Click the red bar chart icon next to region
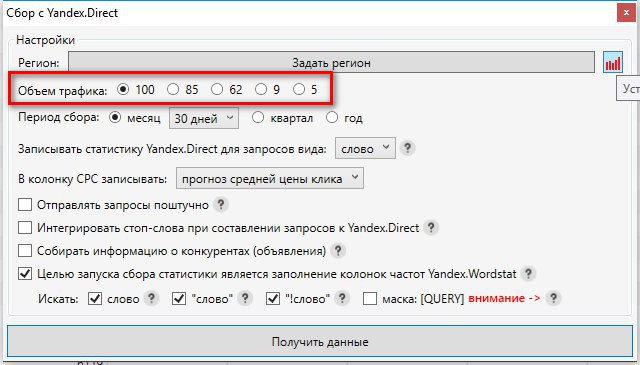This screenshot has height=365, width=640. coord(613,62)
